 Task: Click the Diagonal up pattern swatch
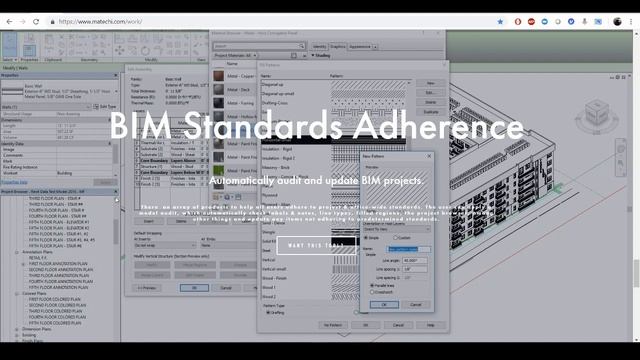[x=369, y=85]
